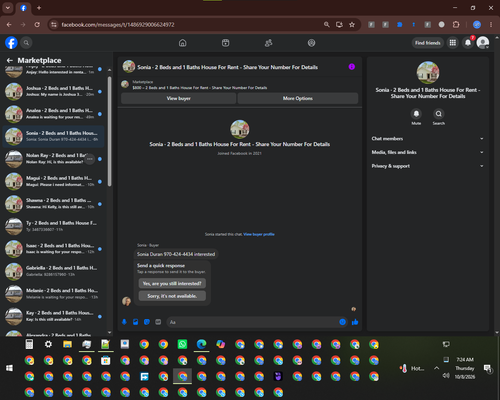Click the chat list scroll-down arrow

tap(109, 332)
